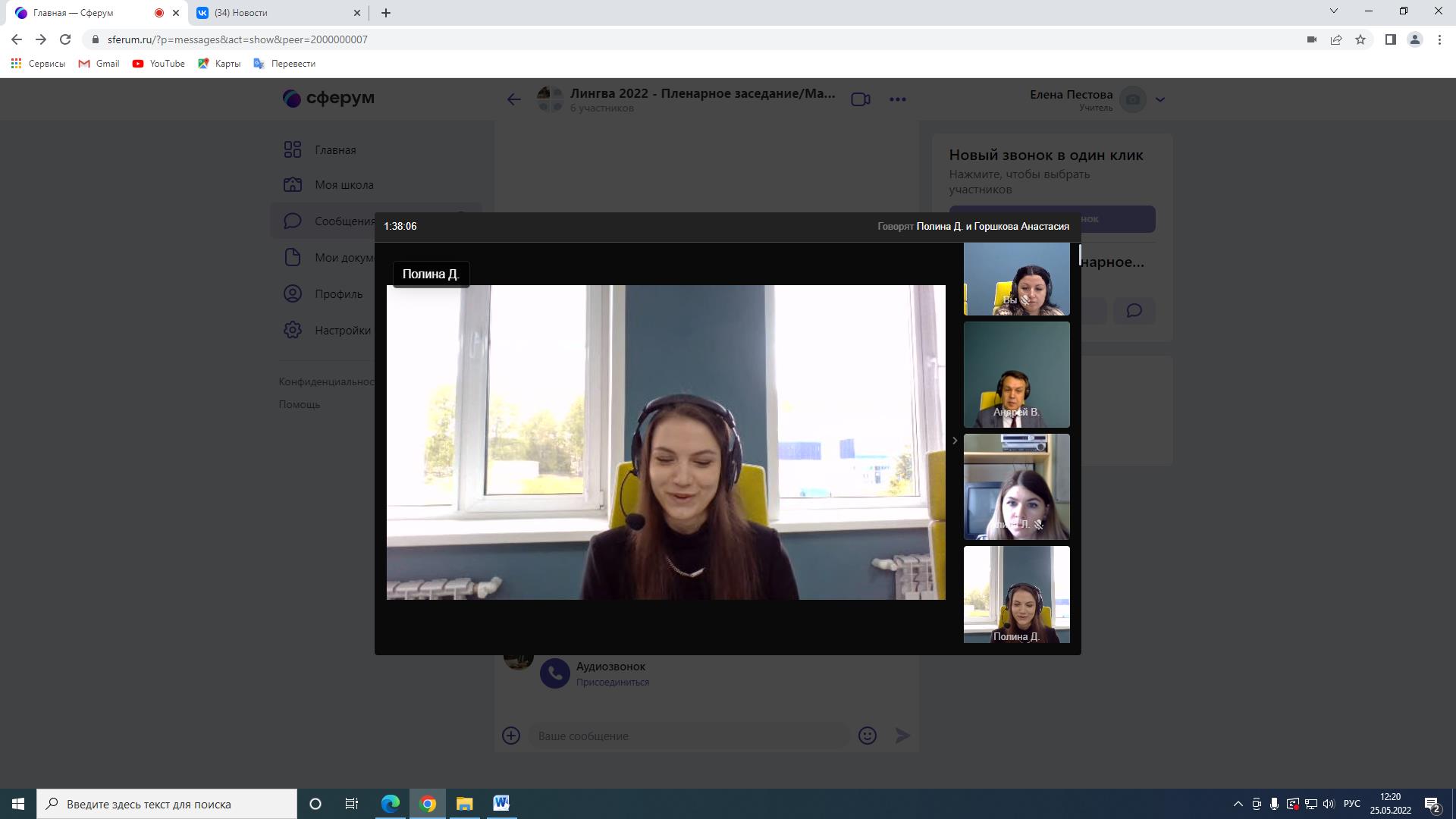This screenshot has height=819, width=1456.
Task: Switch the РУС input language indicator
Action: tap(1351, 804)
